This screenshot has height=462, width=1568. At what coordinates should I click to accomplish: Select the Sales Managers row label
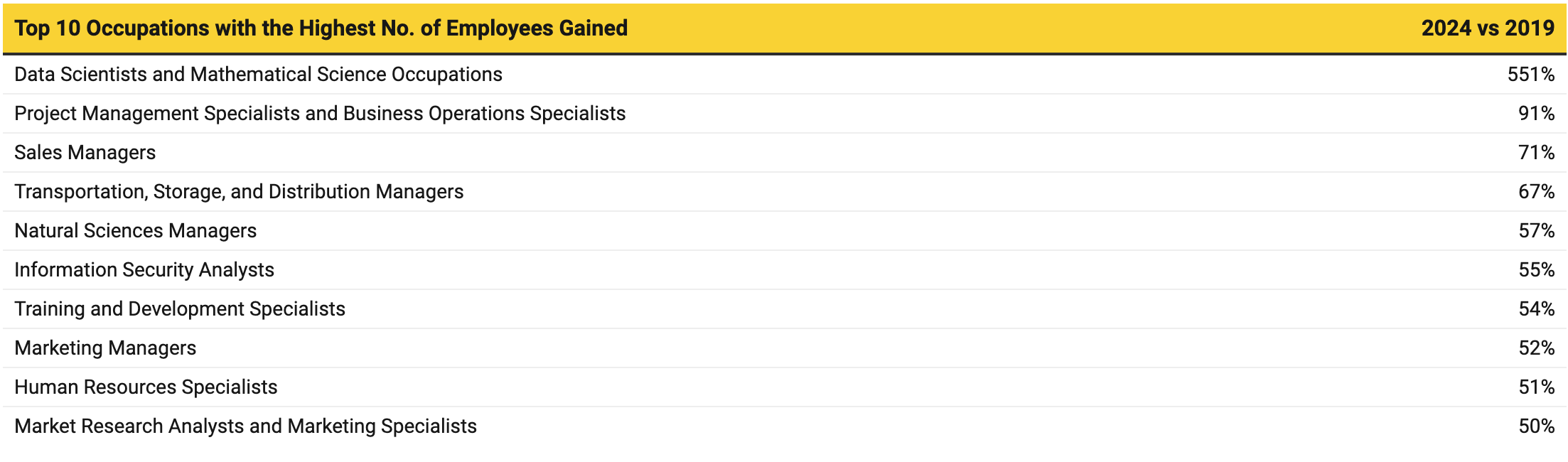85,153
